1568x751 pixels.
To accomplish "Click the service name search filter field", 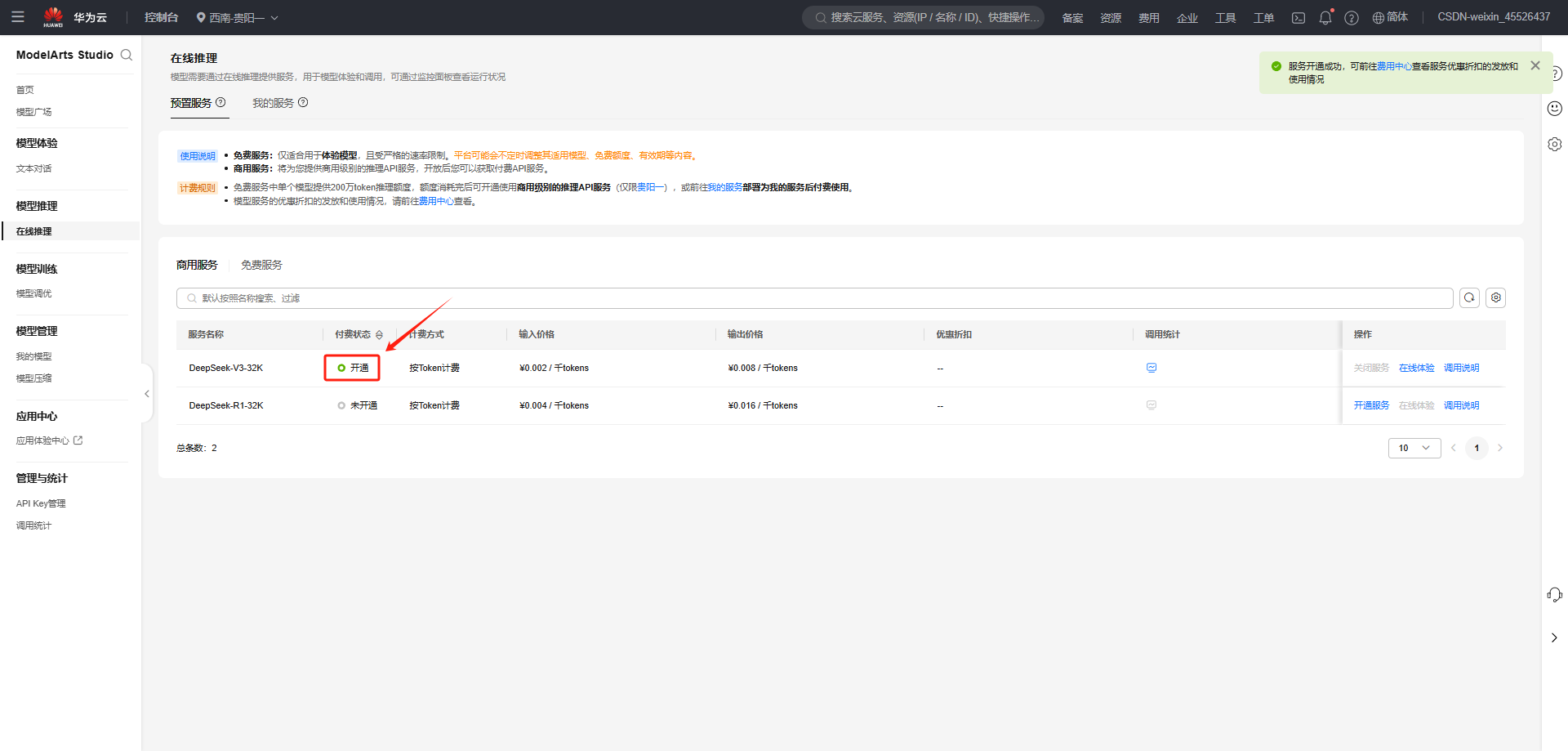I will point(814,298).
